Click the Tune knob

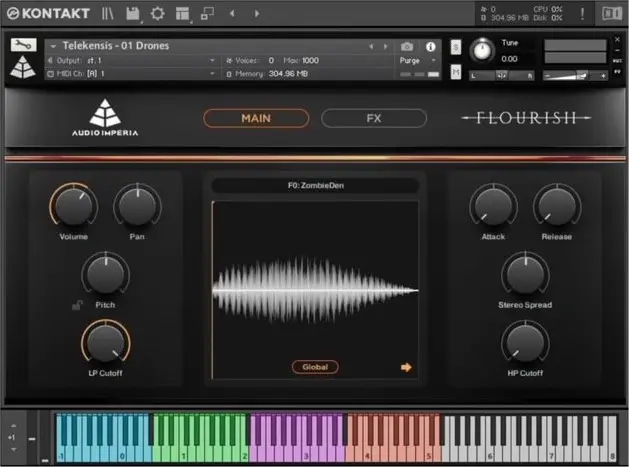[482, 51]
